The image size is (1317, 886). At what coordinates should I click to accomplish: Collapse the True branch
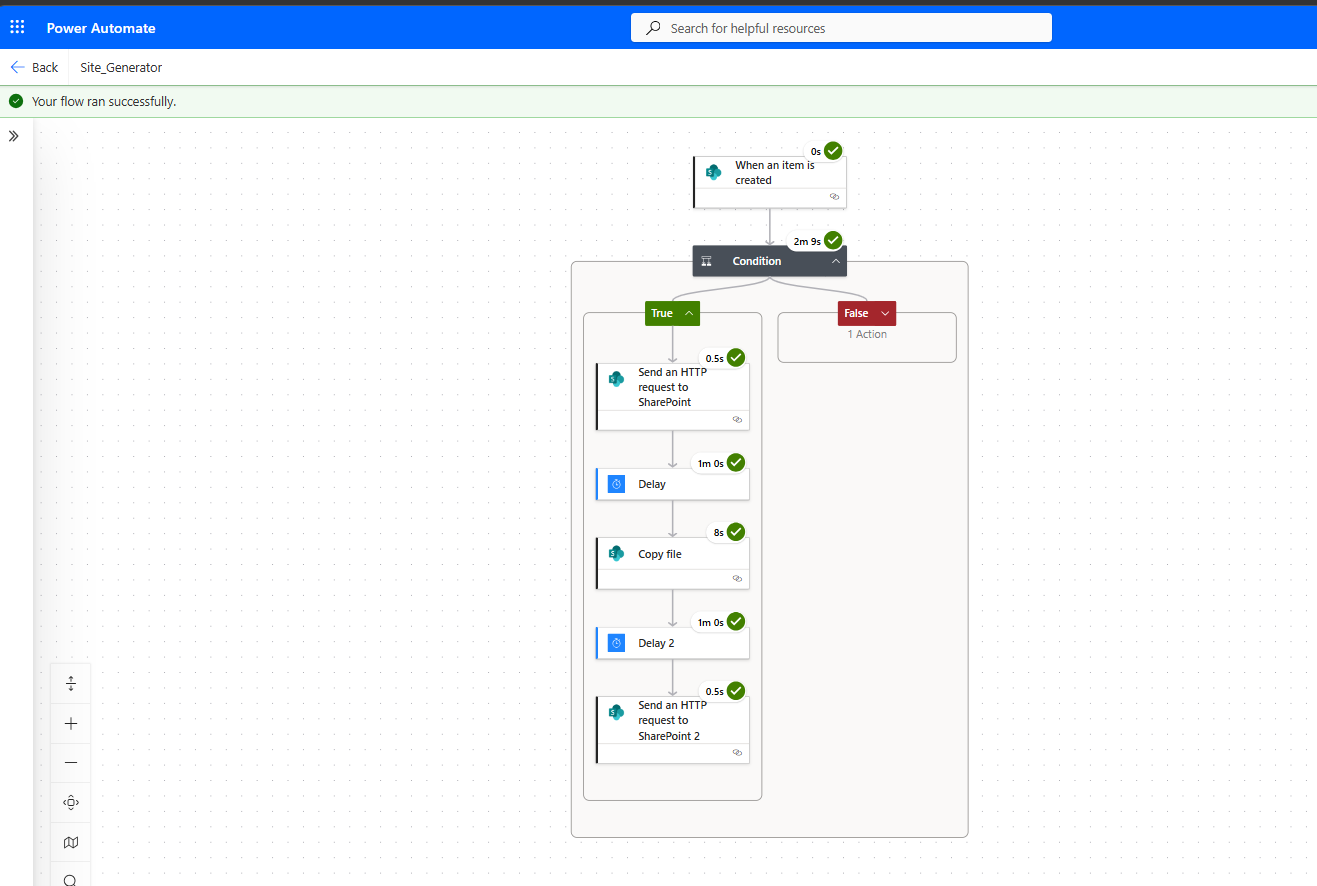pos(688,313)
